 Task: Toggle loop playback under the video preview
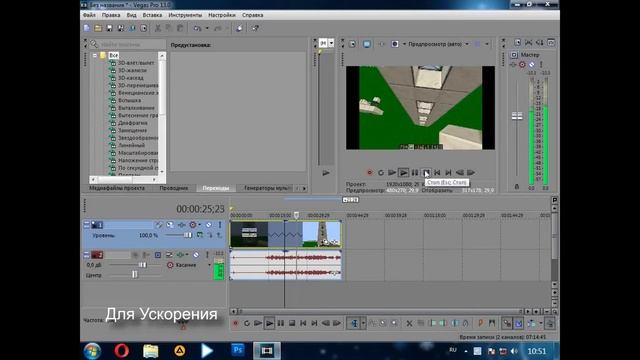(380, 173)
